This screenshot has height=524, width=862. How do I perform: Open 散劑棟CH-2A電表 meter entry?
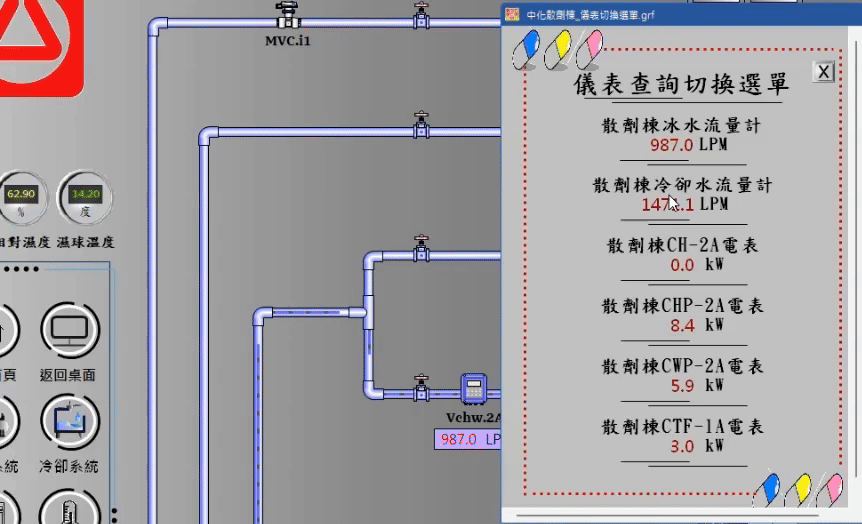pos(682,246)
